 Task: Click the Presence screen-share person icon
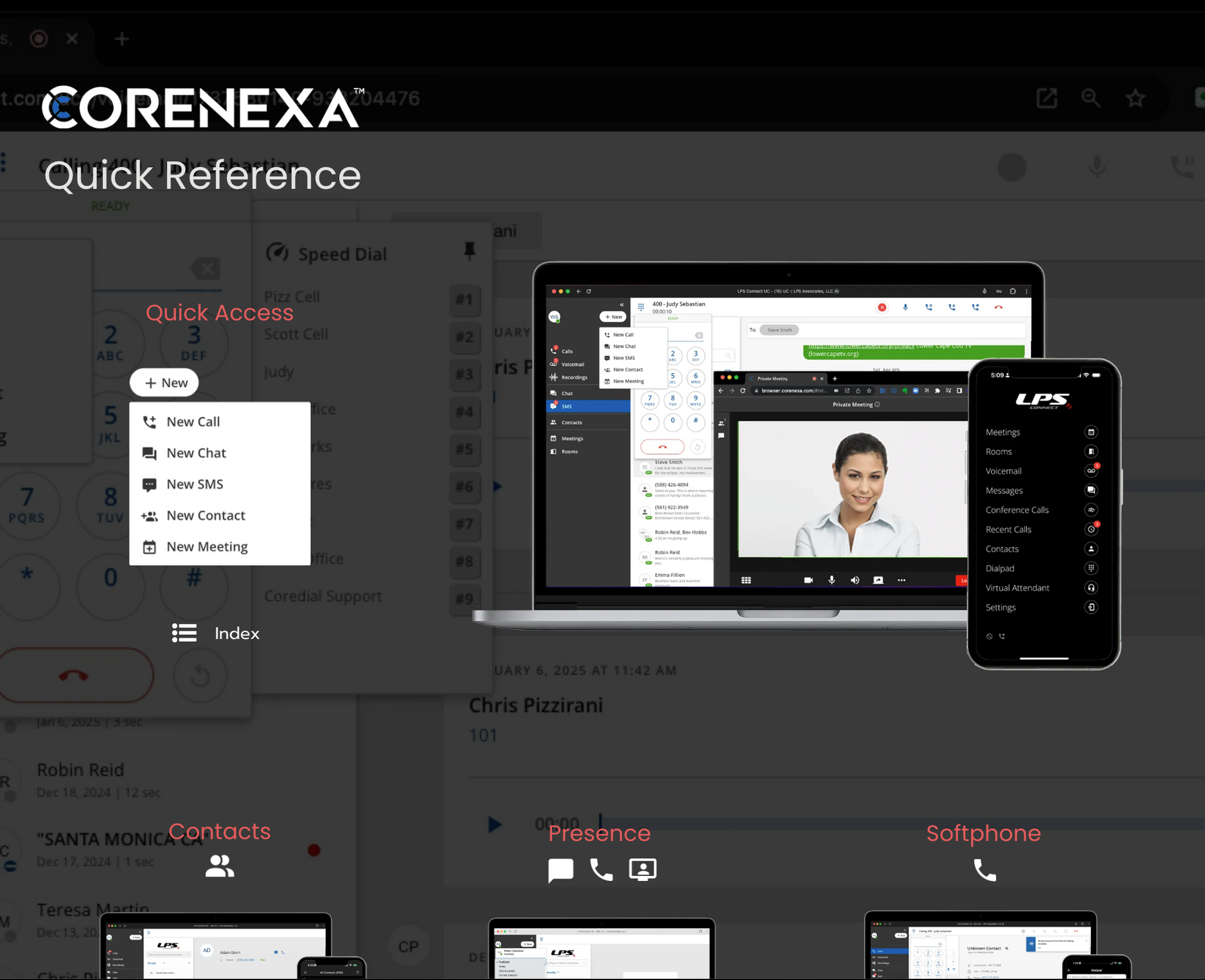[643, 870]
